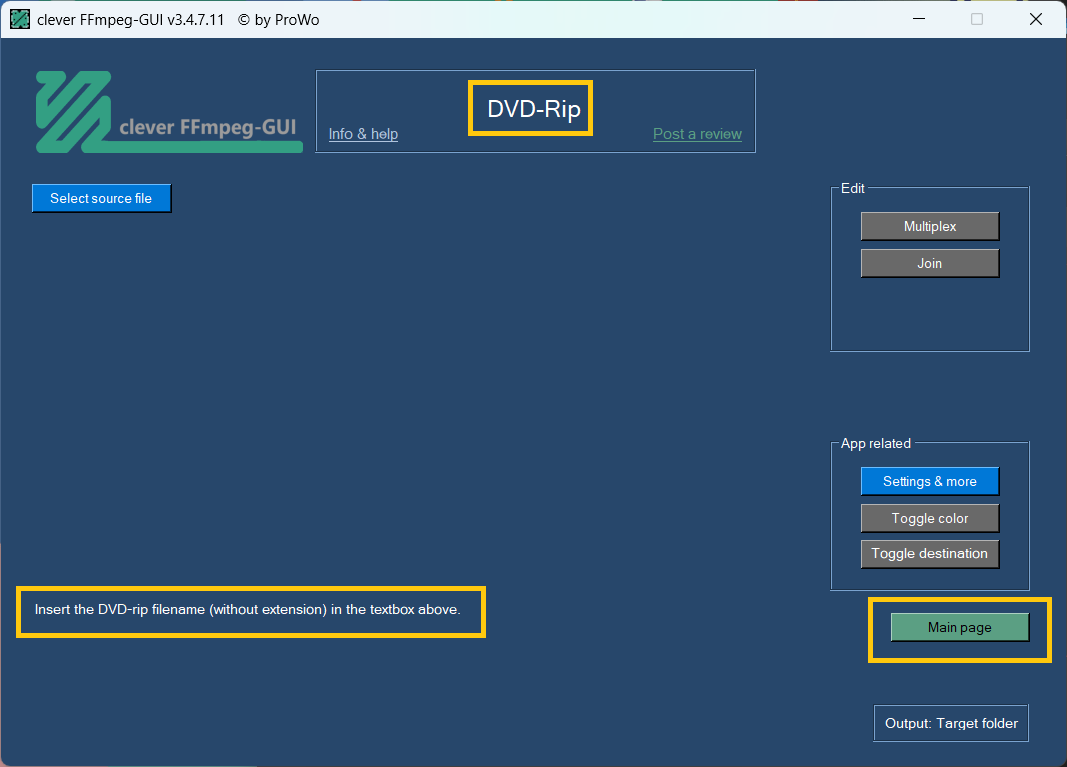Open the Info & help link
1067x767 pixels.
point(363,134)
